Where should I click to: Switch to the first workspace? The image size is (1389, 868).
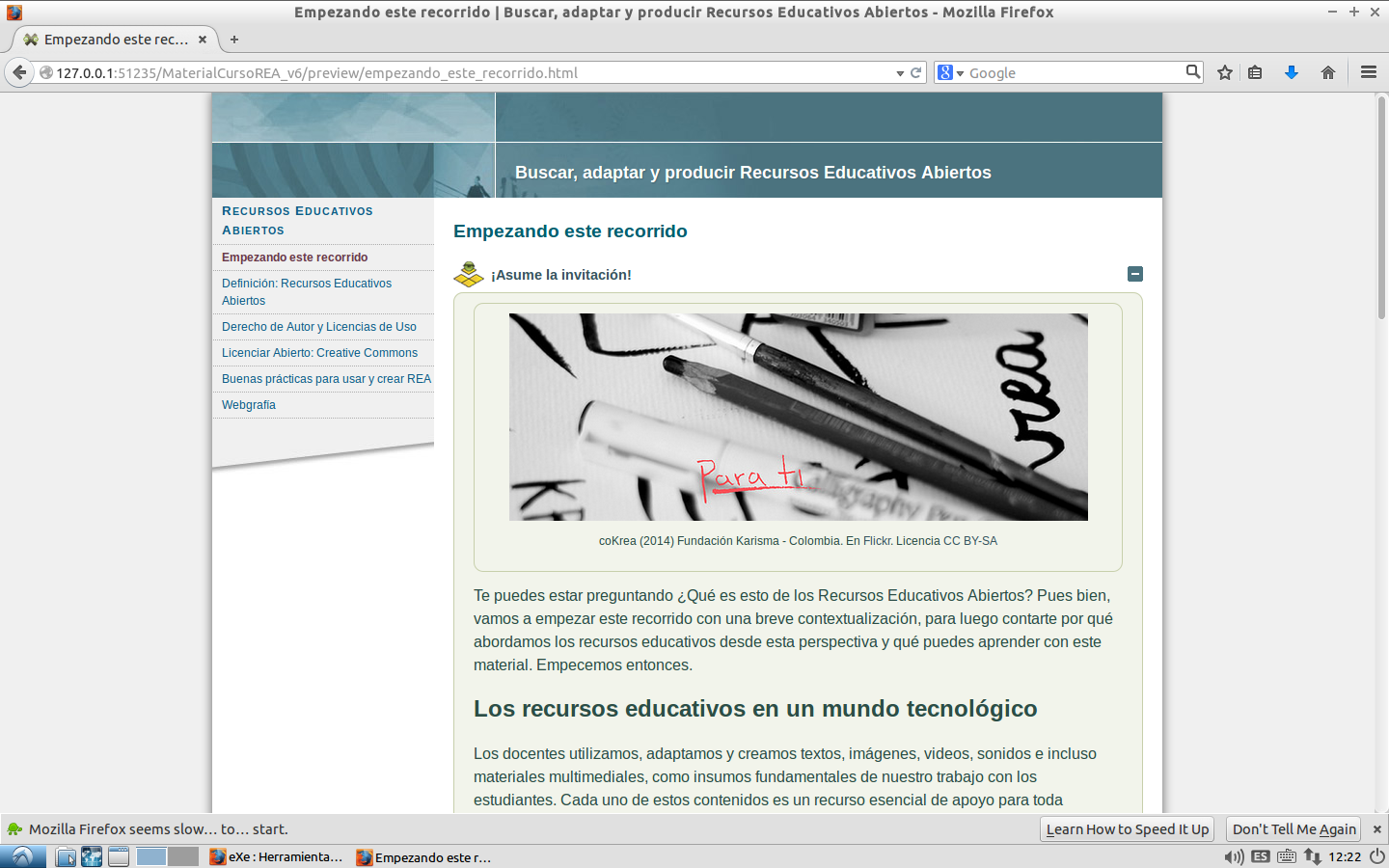(151, 856)
